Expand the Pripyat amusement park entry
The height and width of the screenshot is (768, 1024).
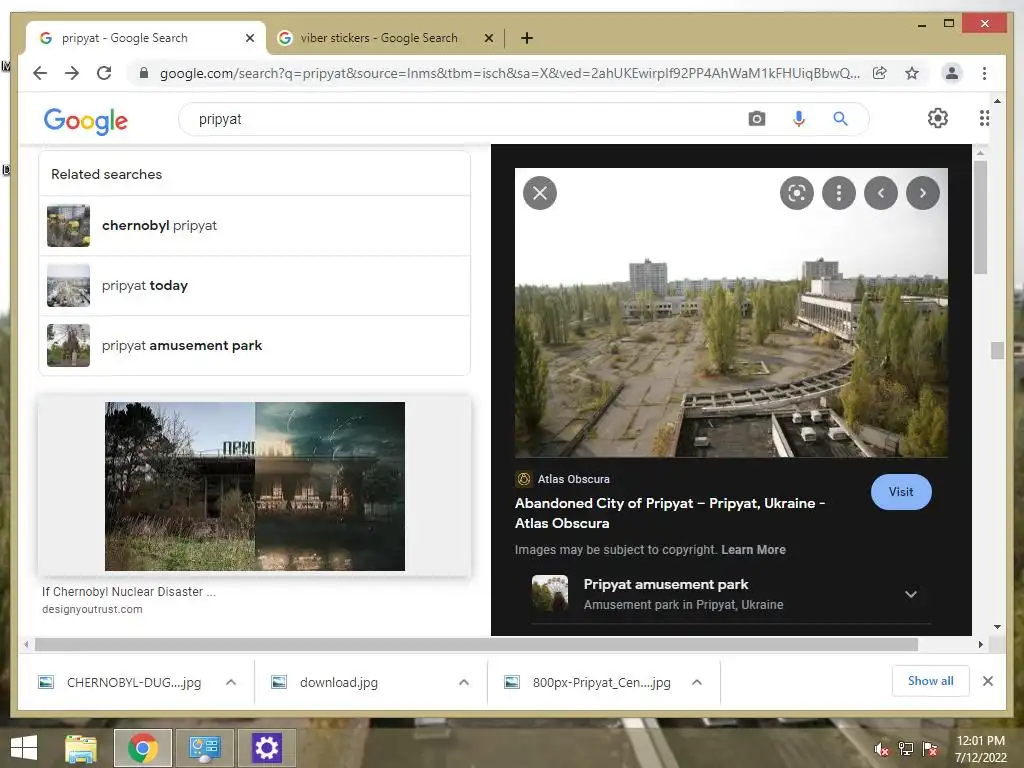click(911, 594)
